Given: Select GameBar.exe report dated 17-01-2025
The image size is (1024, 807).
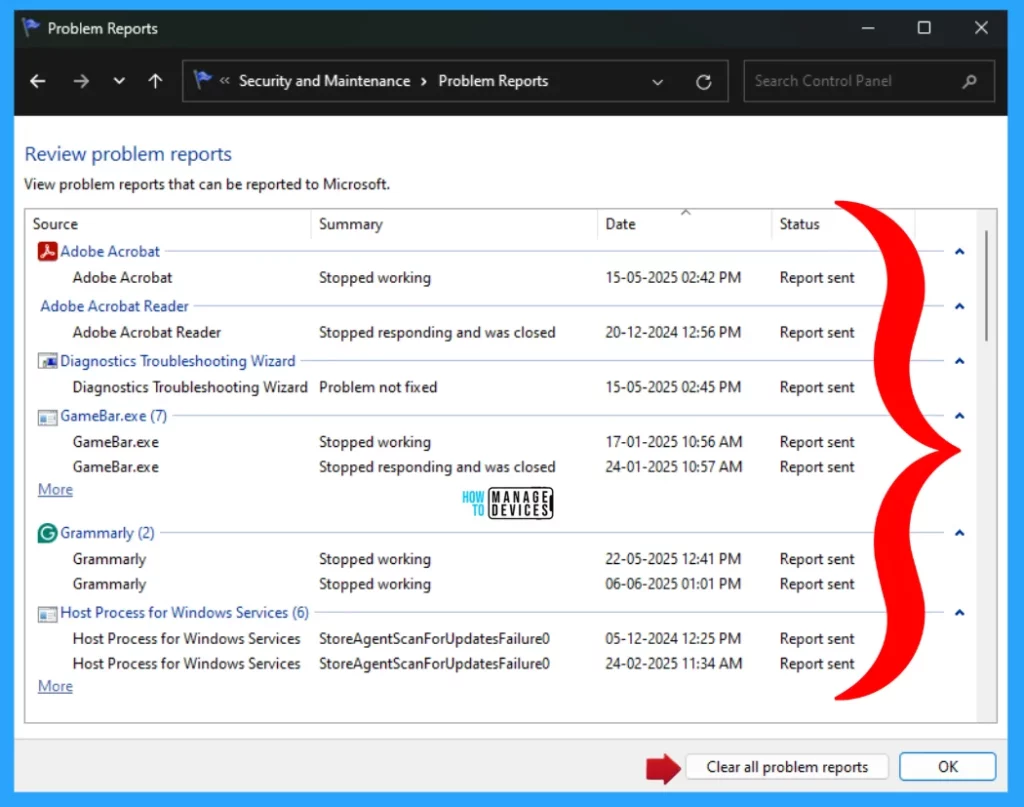Looking at the screenshot, I should 464,442.
